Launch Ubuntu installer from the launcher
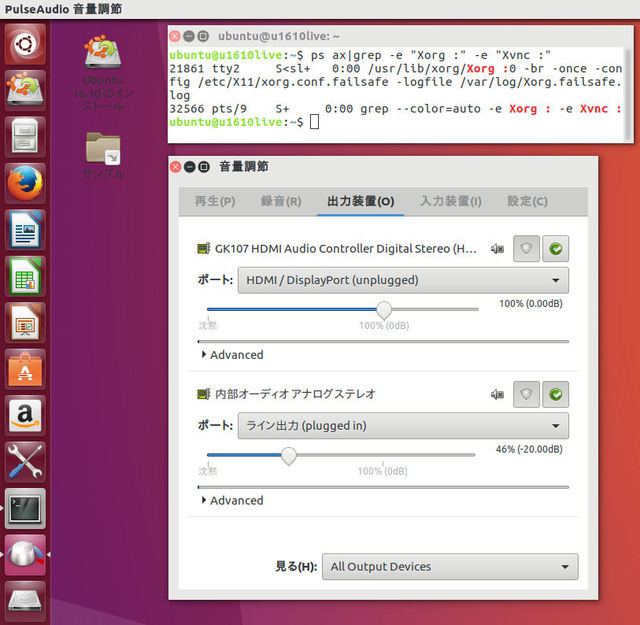The width and height of the screenshot is (640, 625). point(25,90)
